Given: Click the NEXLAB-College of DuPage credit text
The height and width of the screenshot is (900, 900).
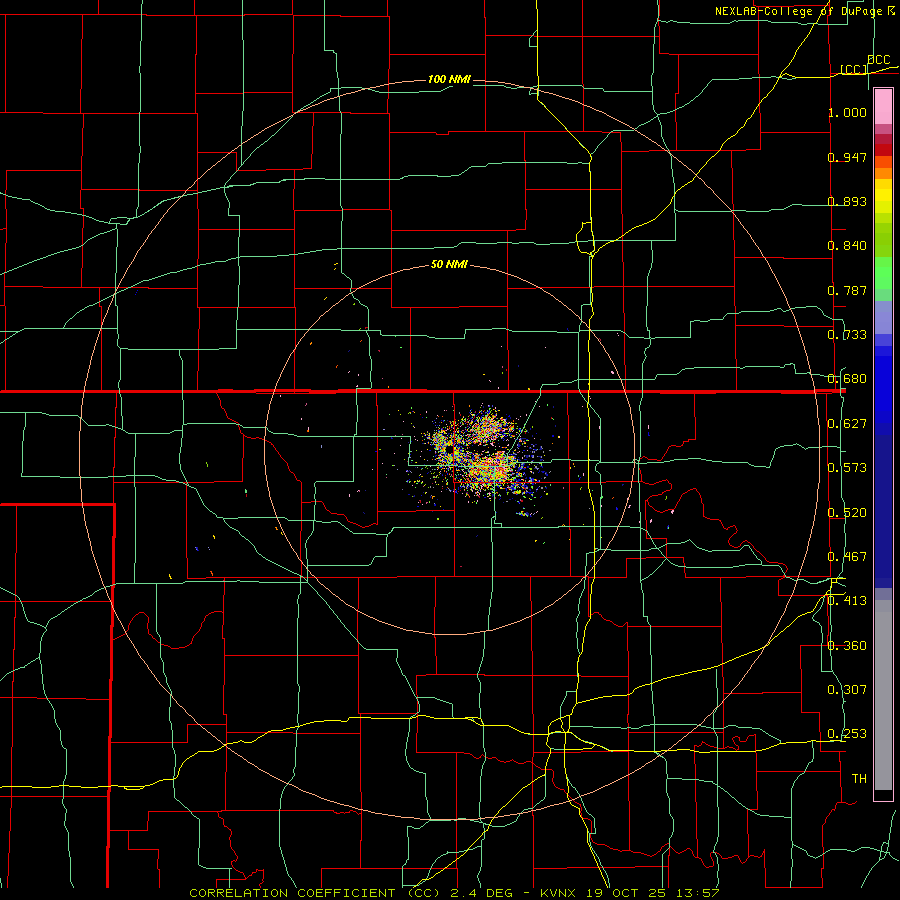Looking at the screenshot, I should 804,11.
